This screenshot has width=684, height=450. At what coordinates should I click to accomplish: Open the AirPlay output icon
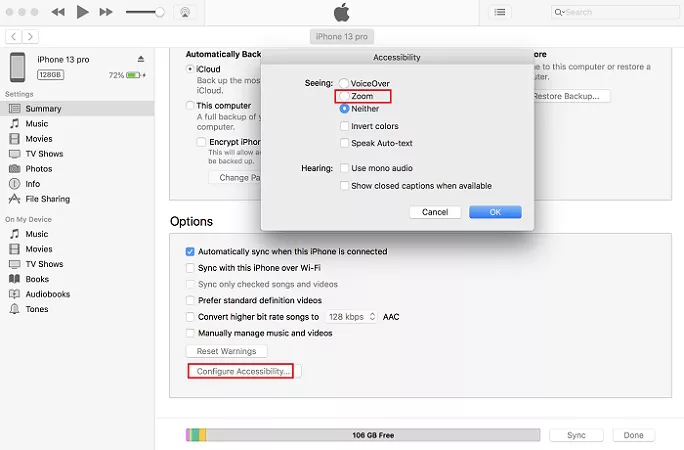[185, 12]
